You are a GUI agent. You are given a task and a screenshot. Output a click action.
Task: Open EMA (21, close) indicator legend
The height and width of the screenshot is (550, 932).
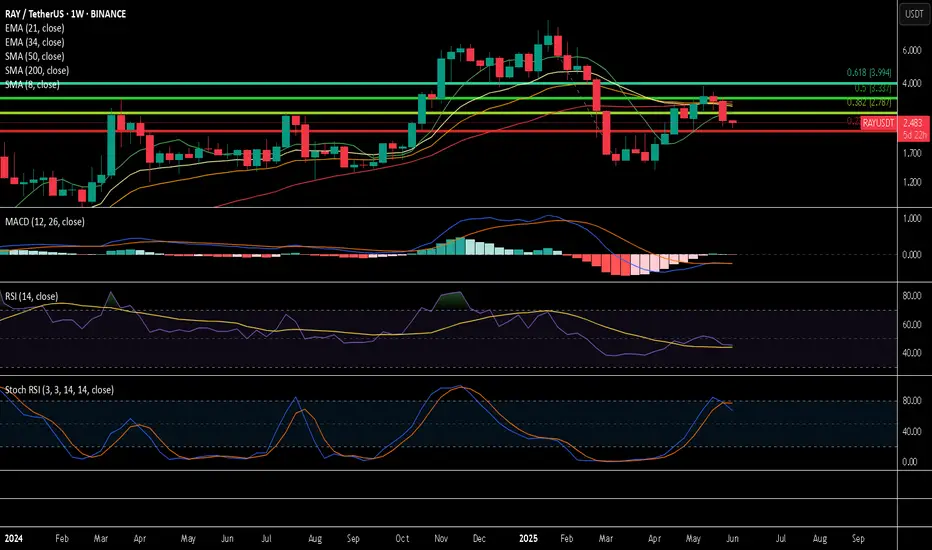tap(34, 28)
